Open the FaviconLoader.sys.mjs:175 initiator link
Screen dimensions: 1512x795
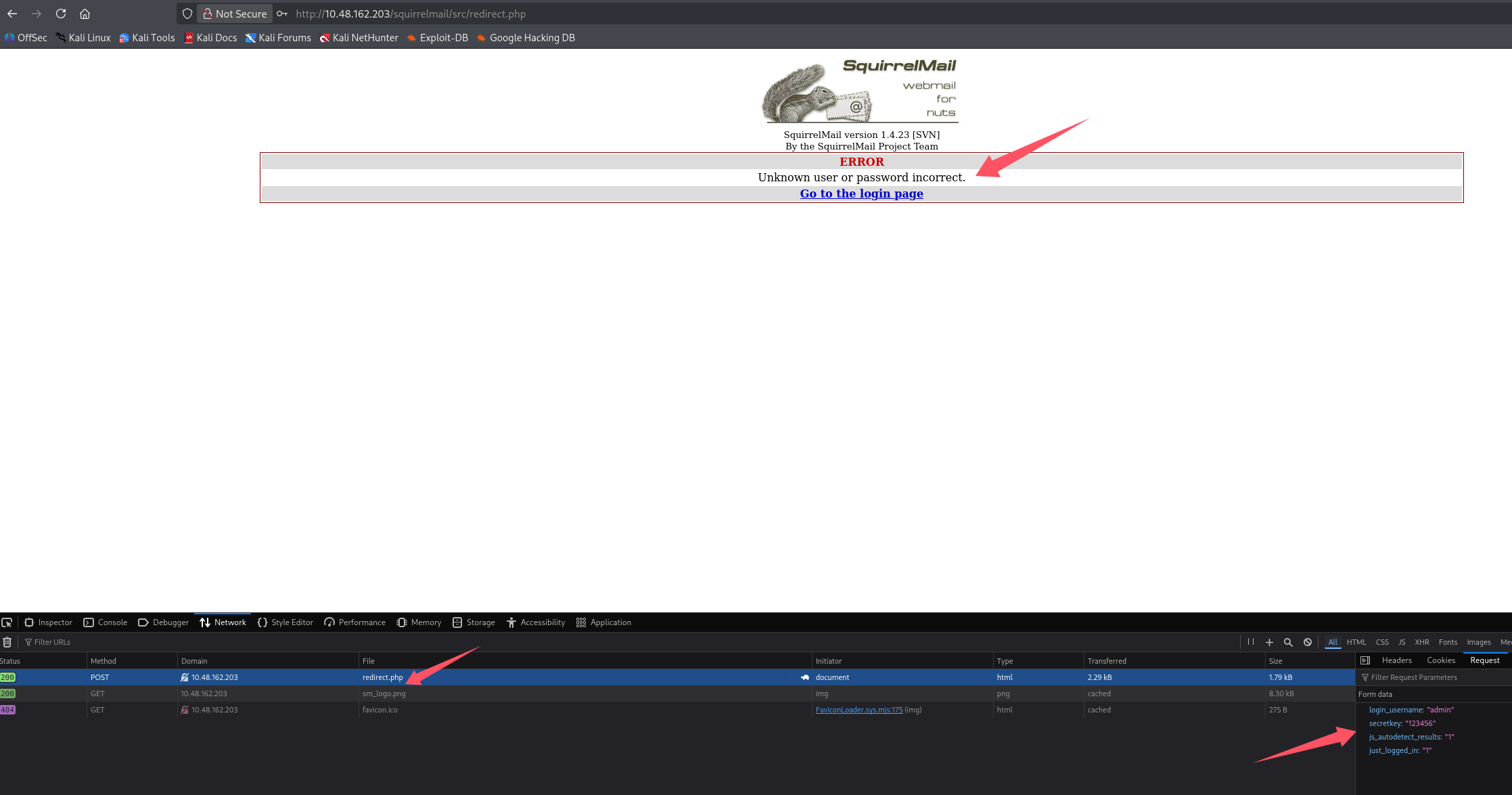coord(858,710)
